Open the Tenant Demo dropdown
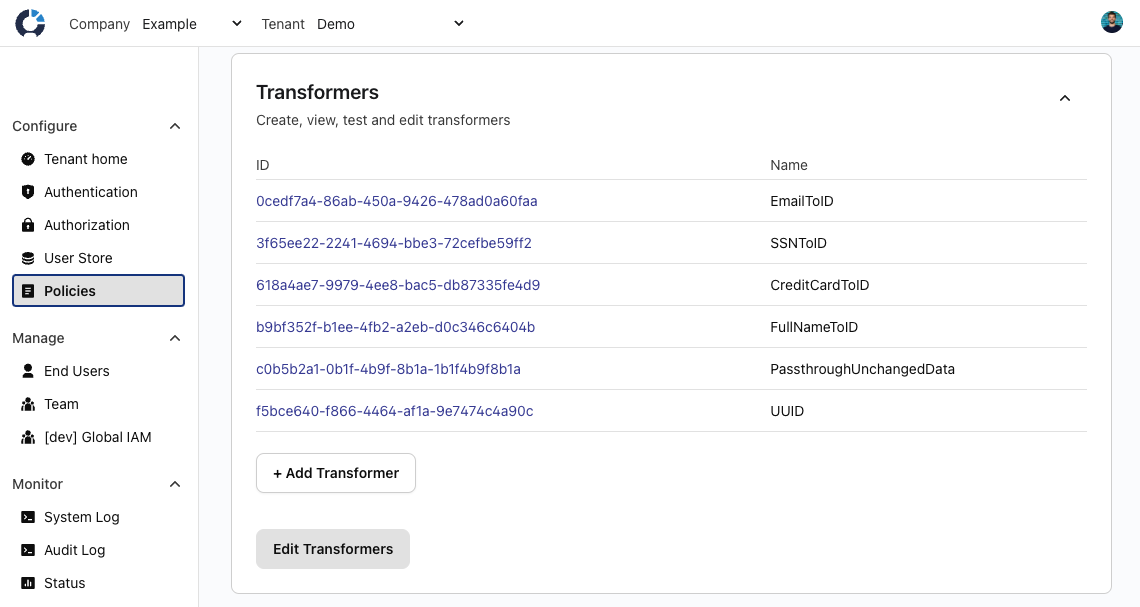This screenshot has width=1140, height=607. 390,24
